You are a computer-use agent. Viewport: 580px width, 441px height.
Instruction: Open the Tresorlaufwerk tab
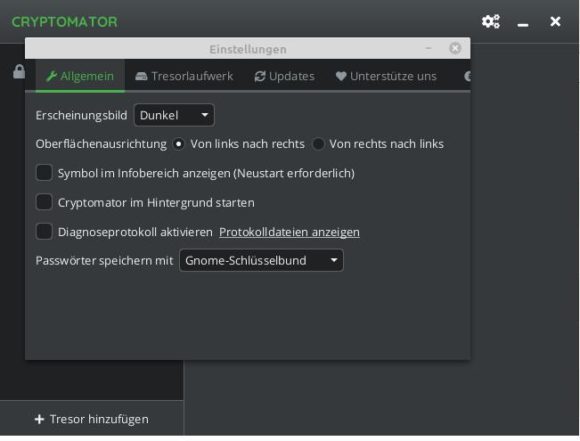coord(184,76)
